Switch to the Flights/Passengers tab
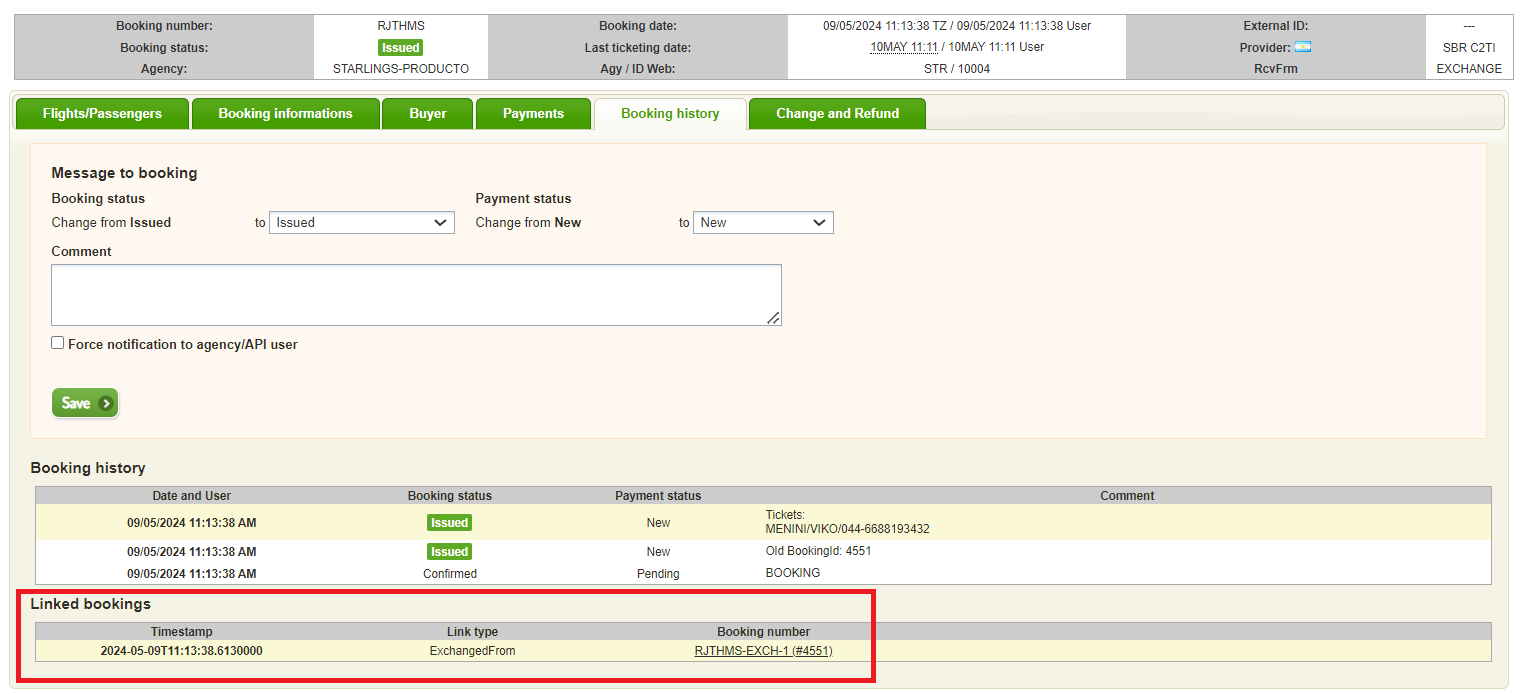The height and width of the screenshot is (694, 1522). point(102,114)
